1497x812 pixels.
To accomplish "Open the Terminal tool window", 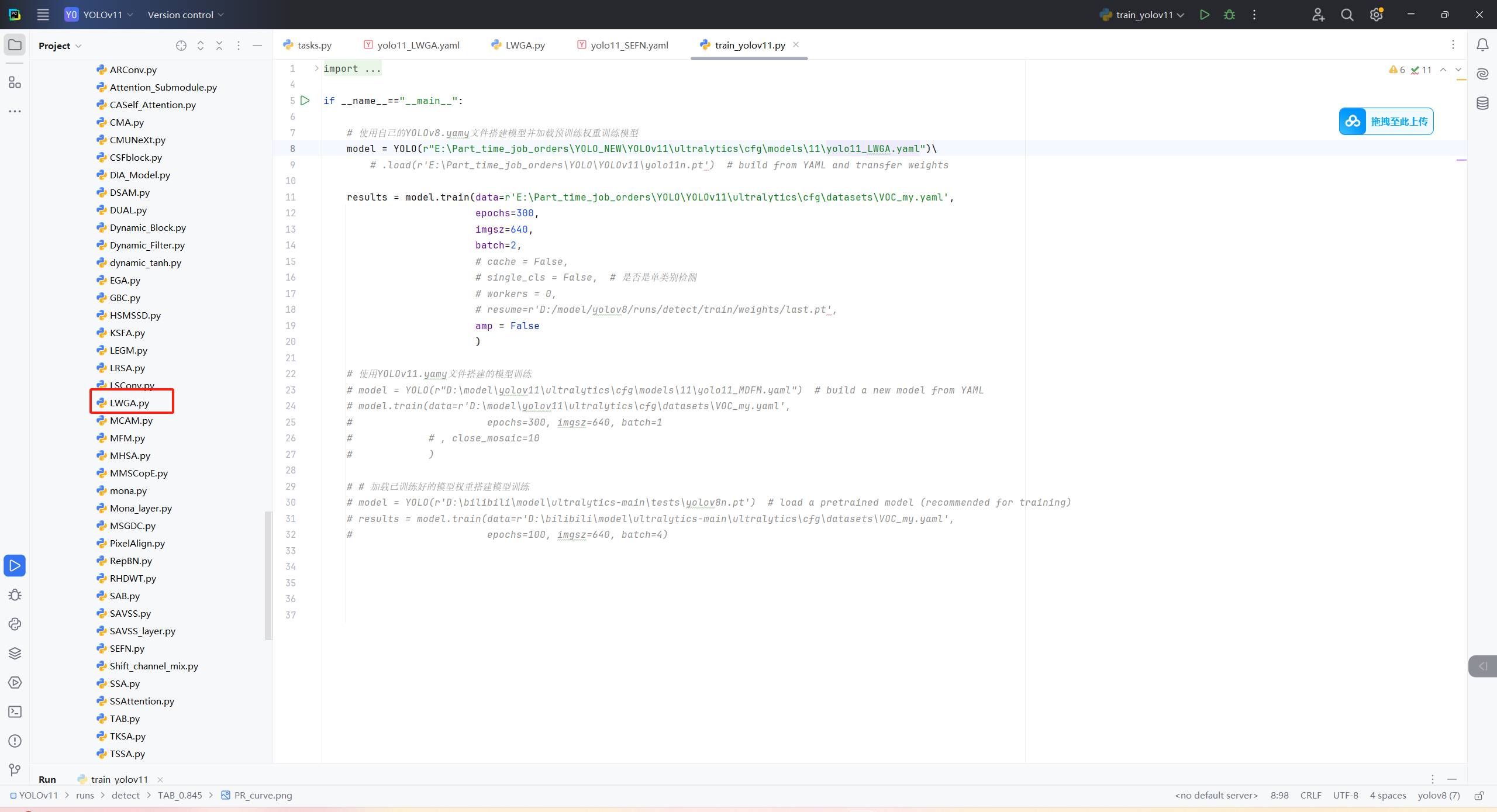I will (x=15, y=711).
